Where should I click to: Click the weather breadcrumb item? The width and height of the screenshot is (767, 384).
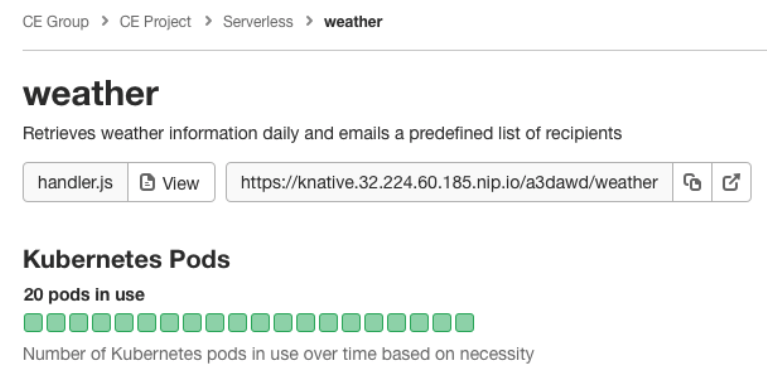click(353, 22)
